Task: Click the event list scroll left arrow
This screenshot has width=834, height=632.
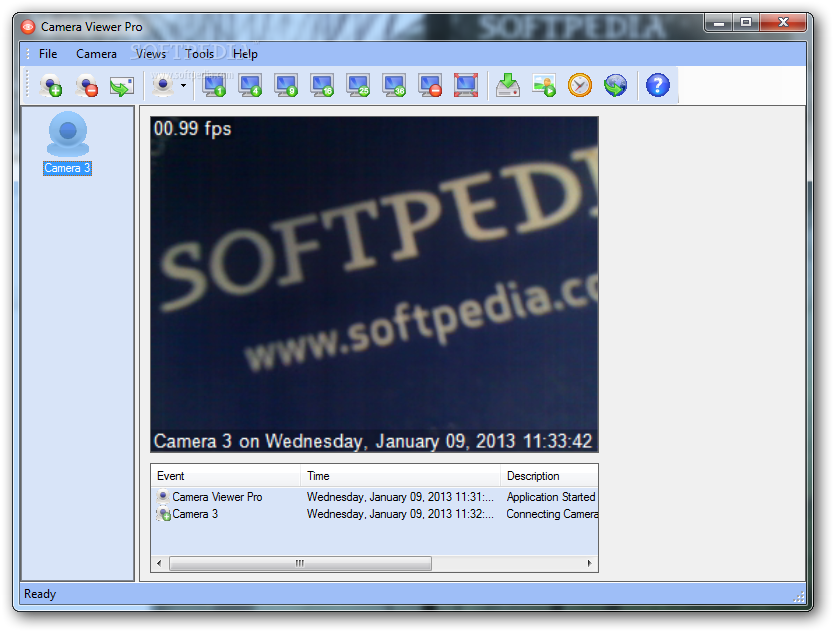Action: tap(159, 563)
